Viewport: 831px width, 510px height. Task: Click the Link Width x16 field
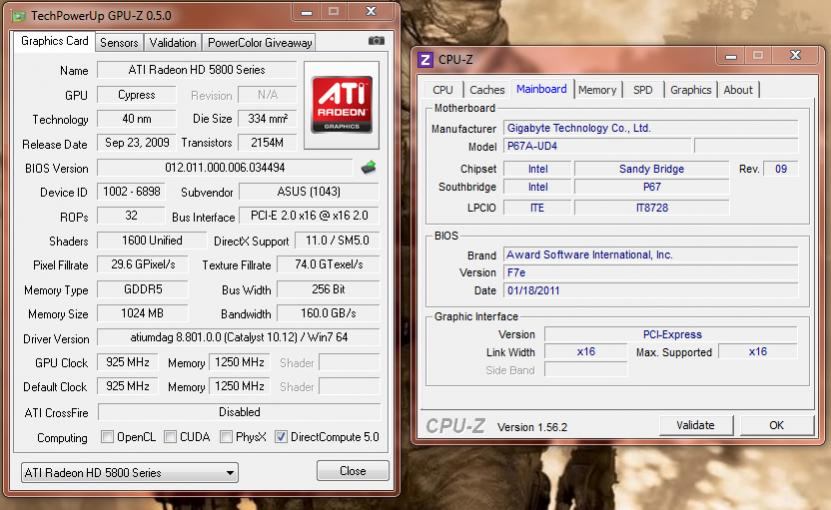point(586,352)
